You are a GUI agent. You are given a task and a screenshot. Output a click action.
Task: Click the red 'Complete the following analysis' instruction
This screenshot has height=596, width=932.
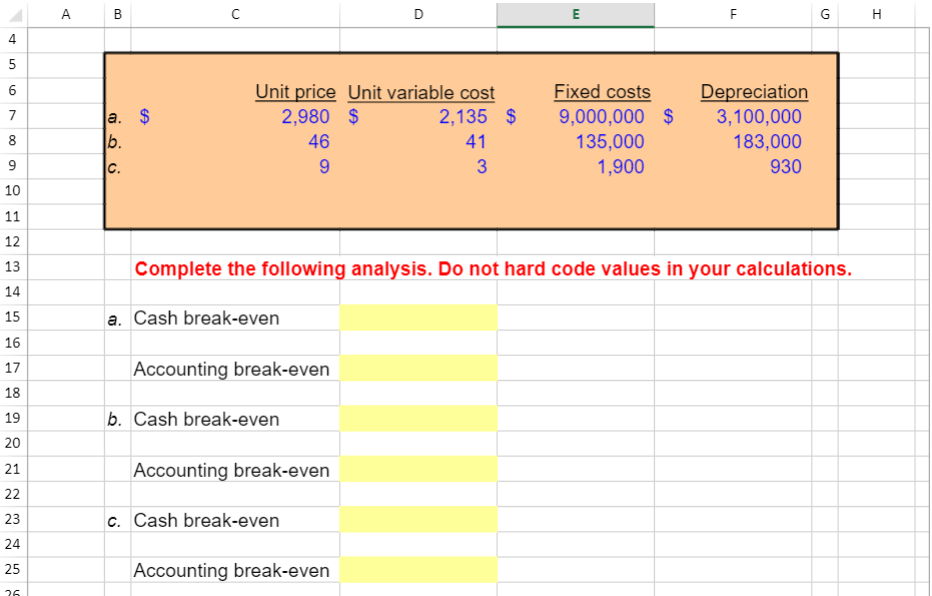click(x=493, y=269)
